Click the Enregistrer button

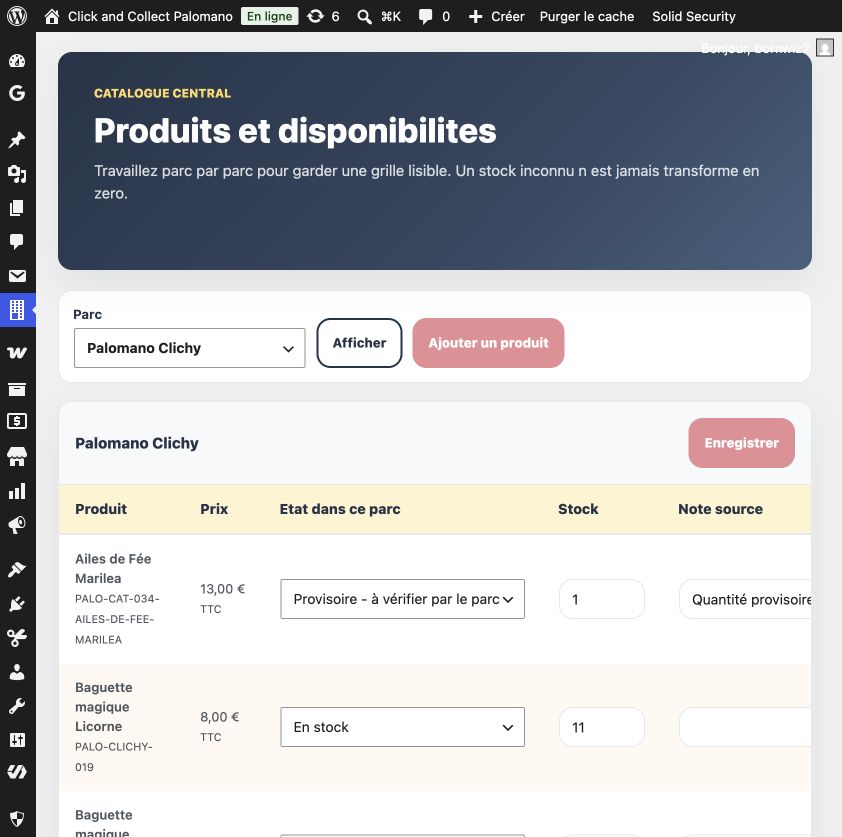742,443
